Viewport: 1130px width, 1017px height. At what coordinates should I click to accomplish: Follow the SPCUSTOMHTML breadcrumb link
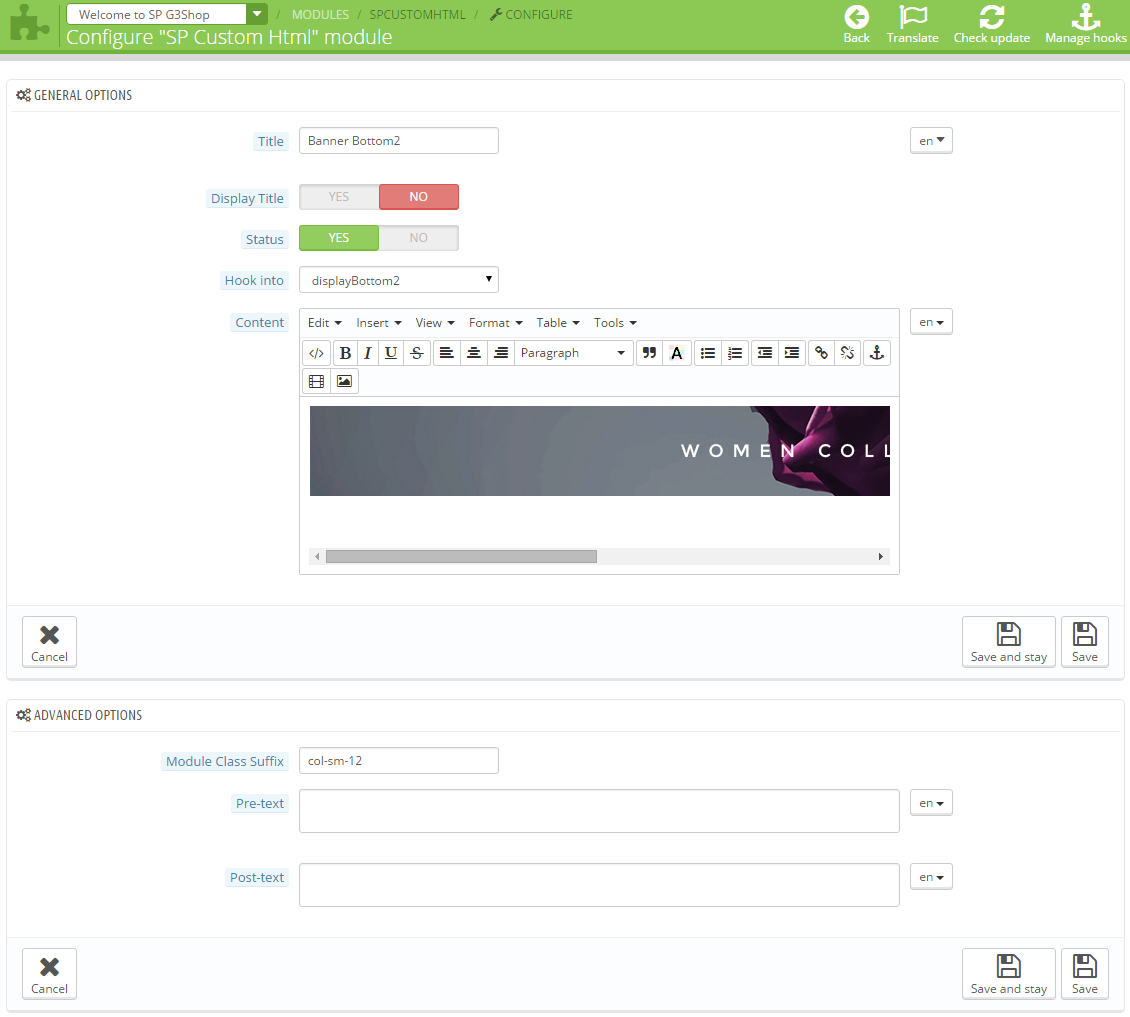click(417, 14)
